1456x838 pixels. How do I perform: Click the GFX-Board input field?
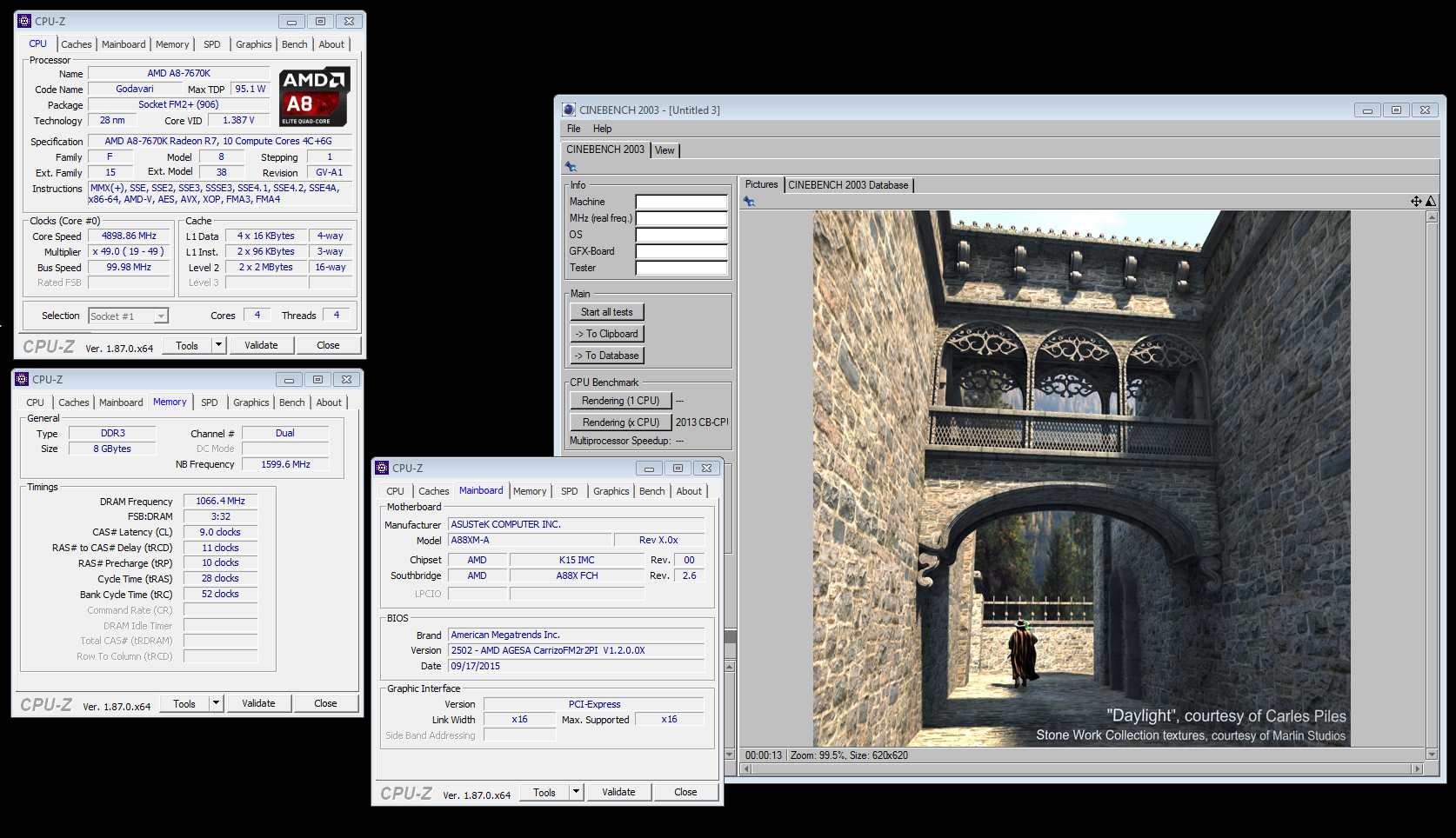tap(681, 251)
